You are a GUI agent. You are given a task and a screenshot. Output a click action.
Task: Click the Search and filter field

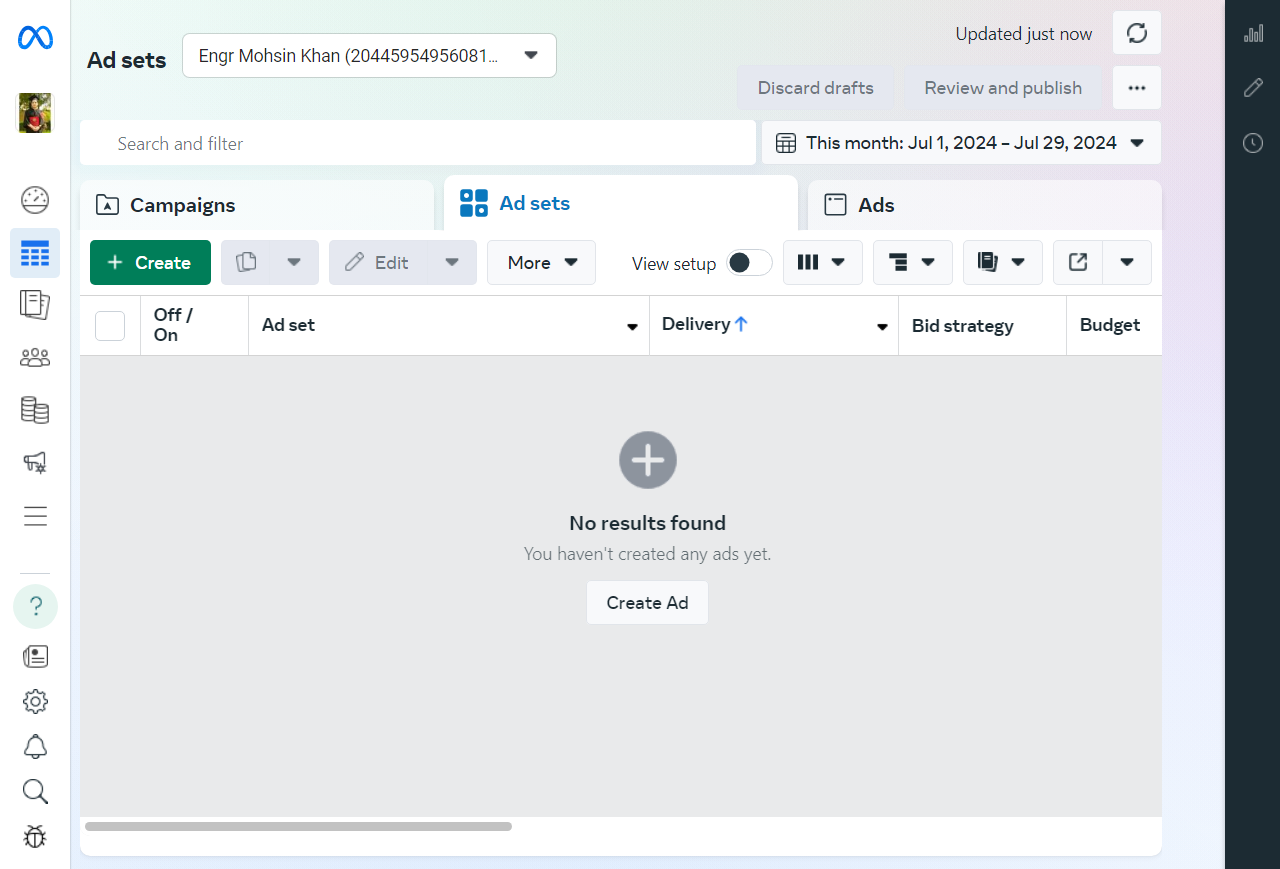tap(418, 143)
